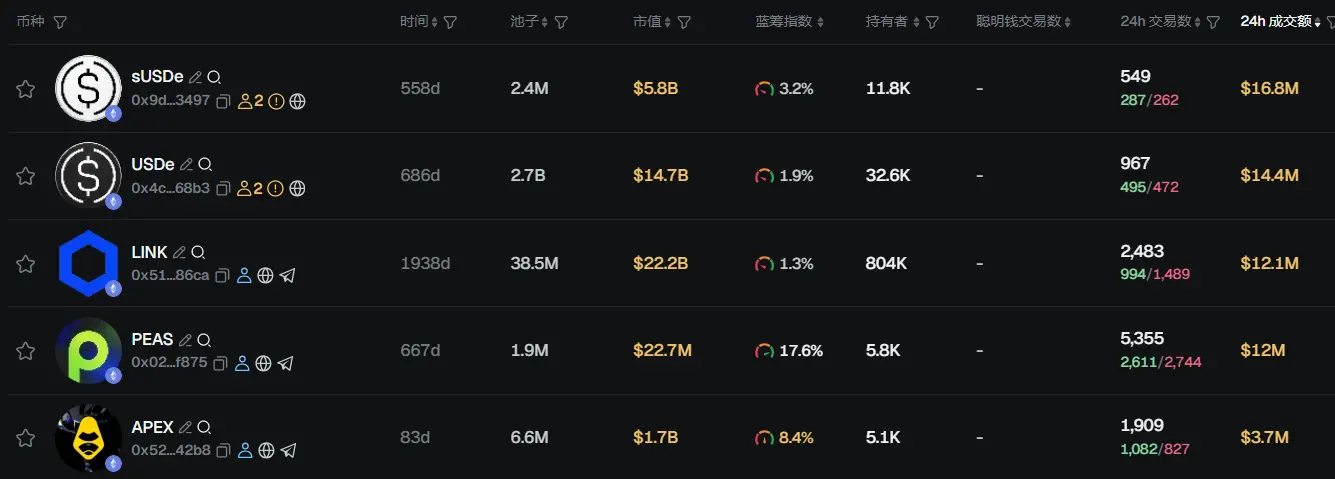Open the 币种 column filter
Viewport: 1335px width, 479px height.
(60, 22)
